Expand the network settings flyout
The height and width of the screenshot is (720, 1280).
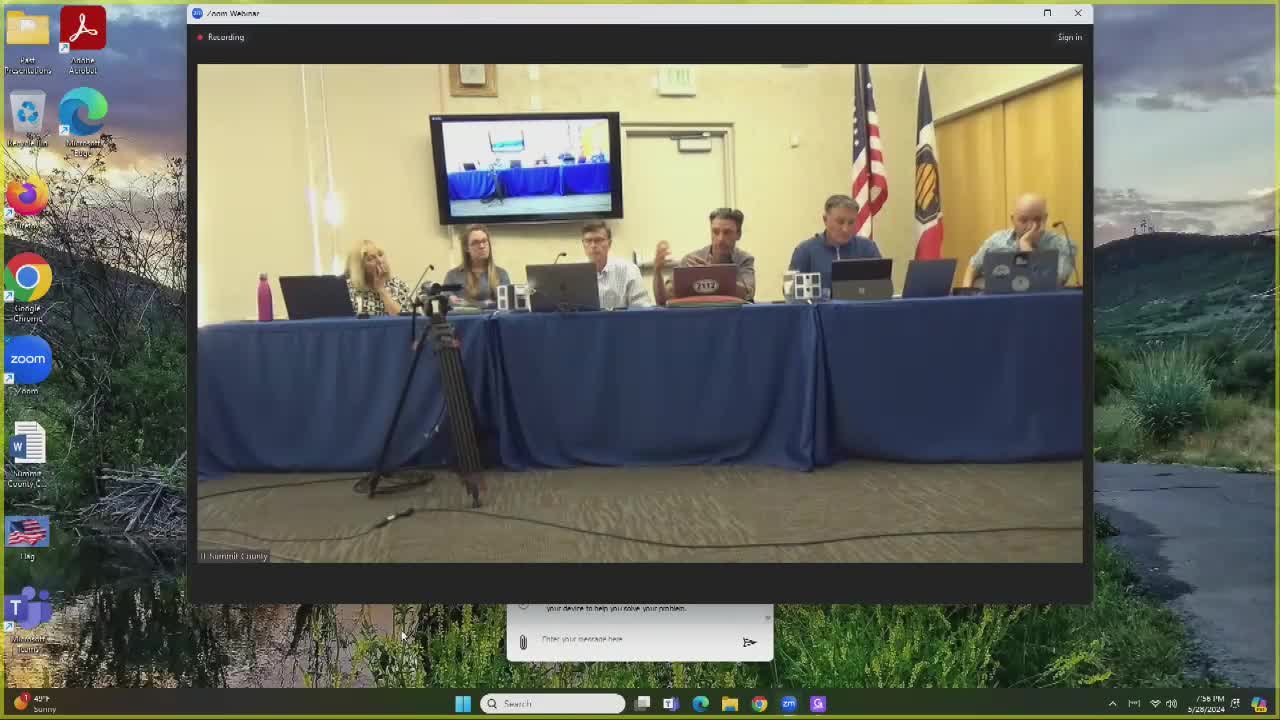pyautogui.click(x=1155, y=703)
